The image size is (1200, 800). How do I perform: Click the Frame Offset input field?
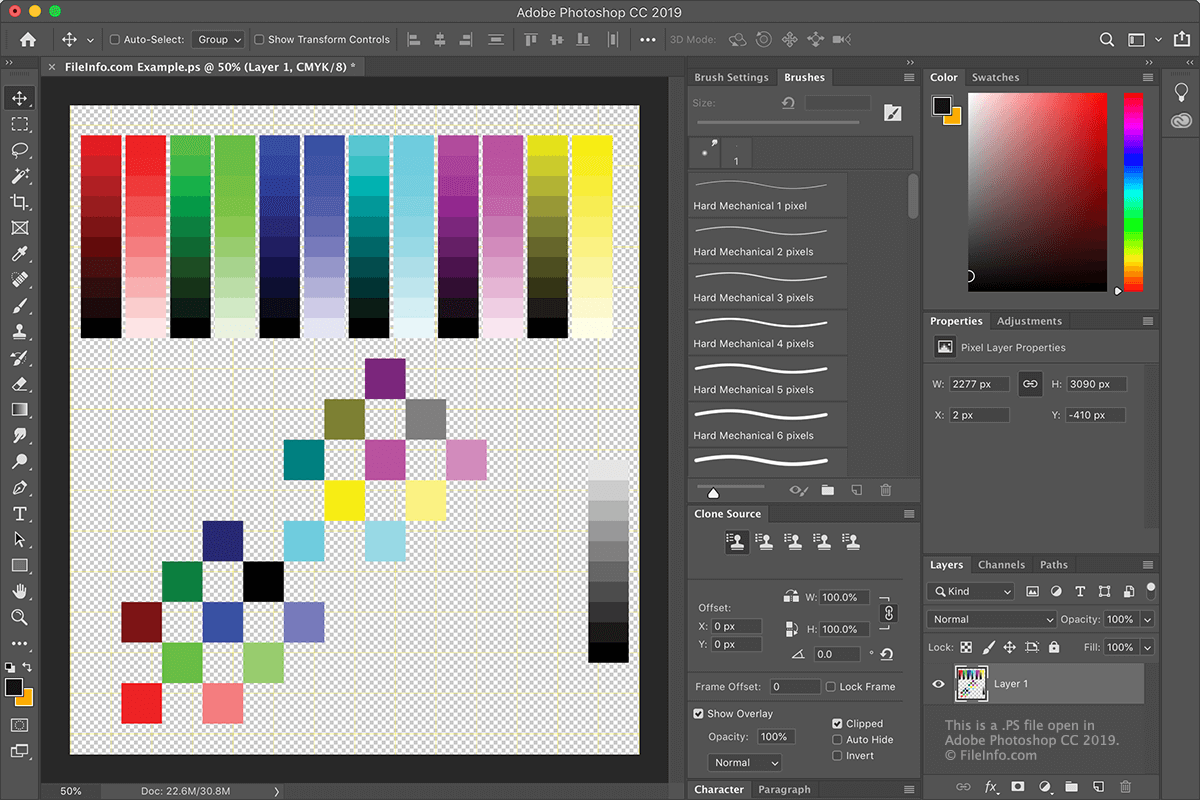pyautogui.click(x=795, y=687)
